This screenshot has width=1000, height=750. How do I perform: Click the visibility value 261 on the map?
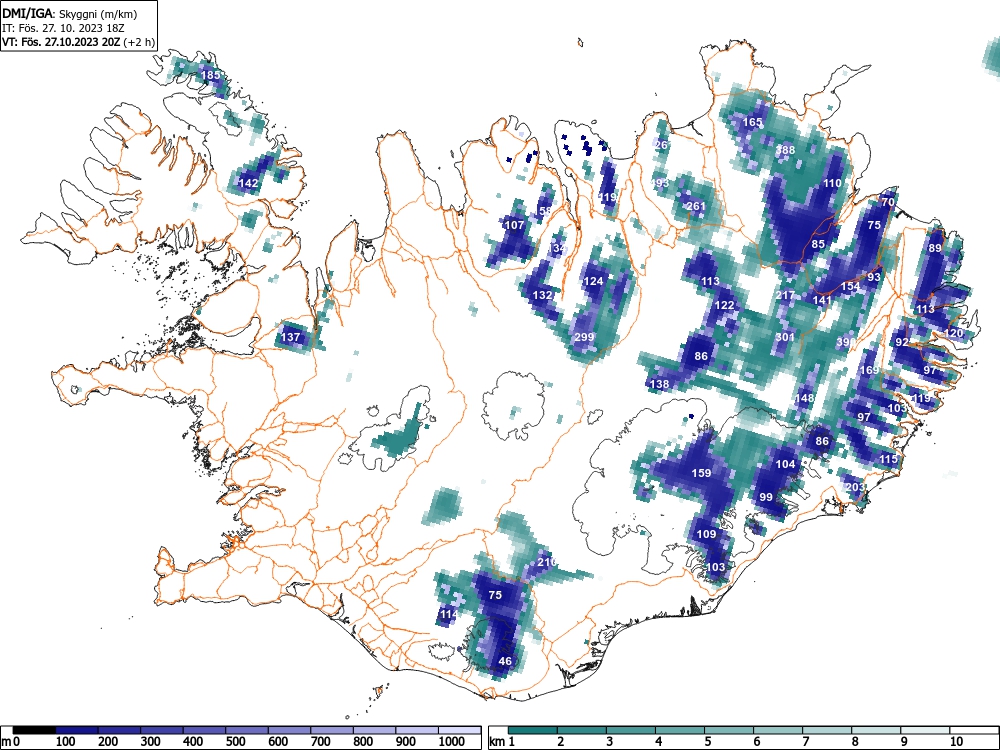point(696,206)
